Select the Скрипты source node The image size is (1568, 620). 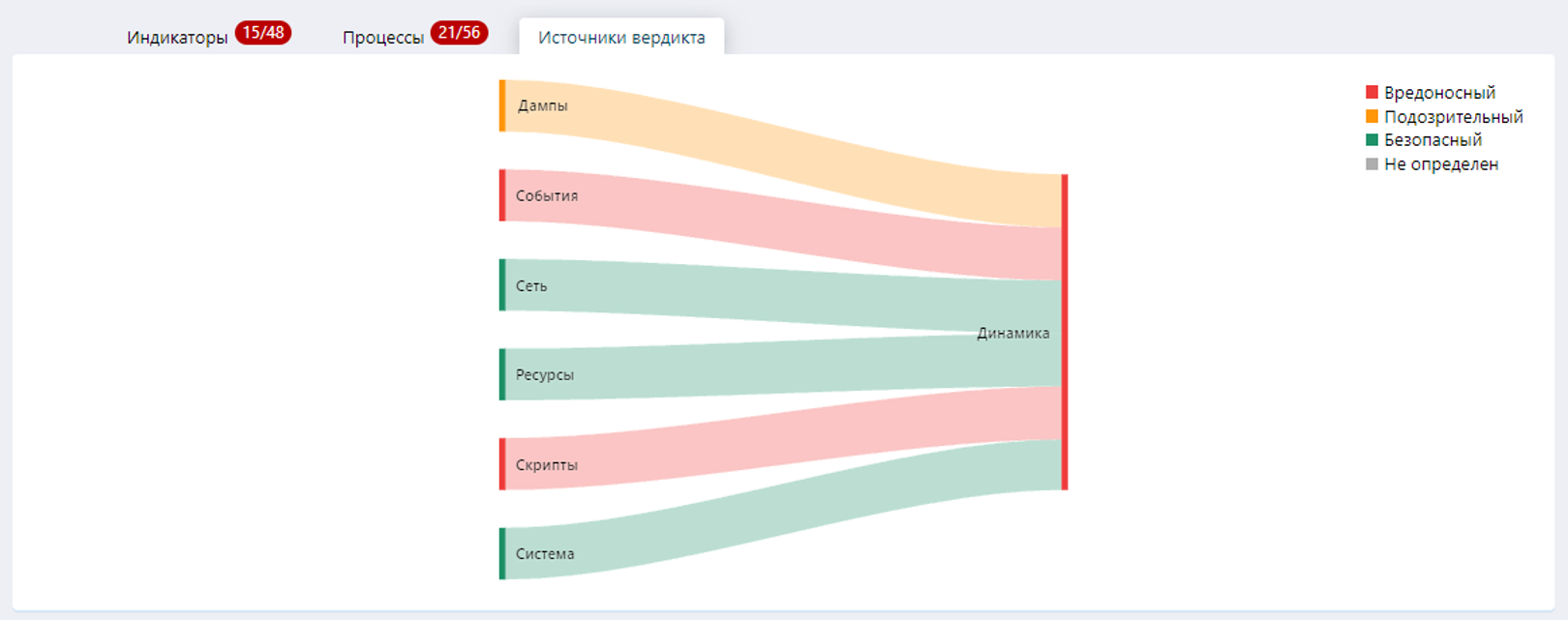click(x=502, y=464)
